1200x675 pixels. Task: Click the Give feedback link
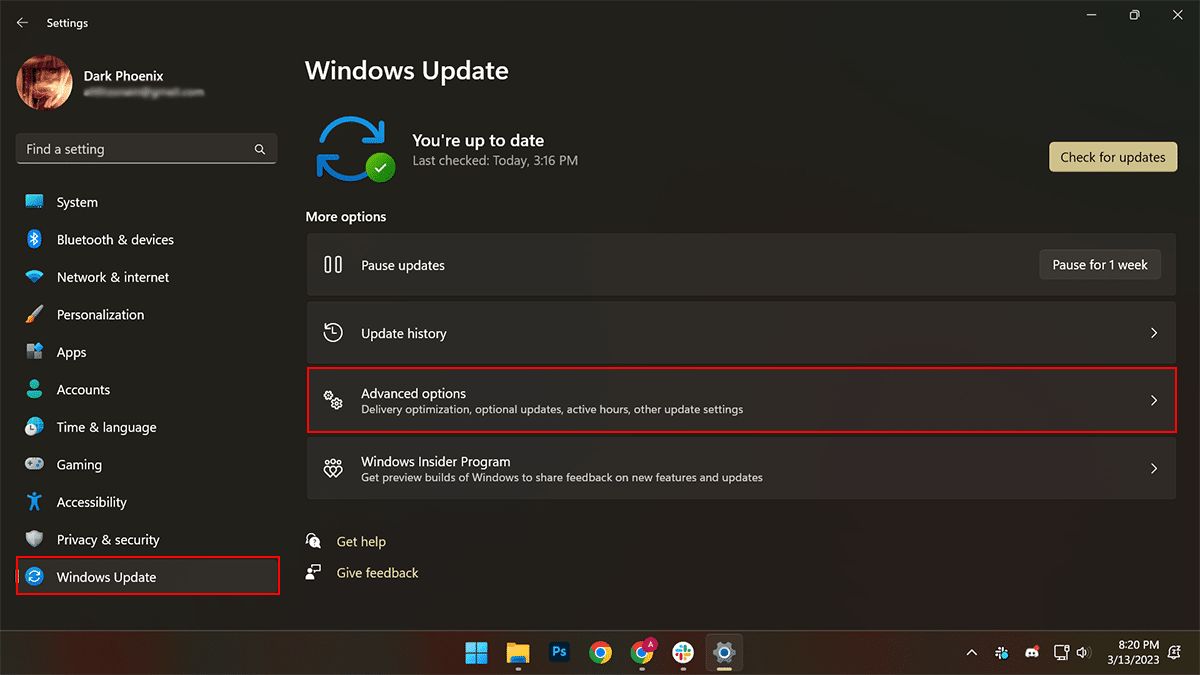tap(377, 573)
